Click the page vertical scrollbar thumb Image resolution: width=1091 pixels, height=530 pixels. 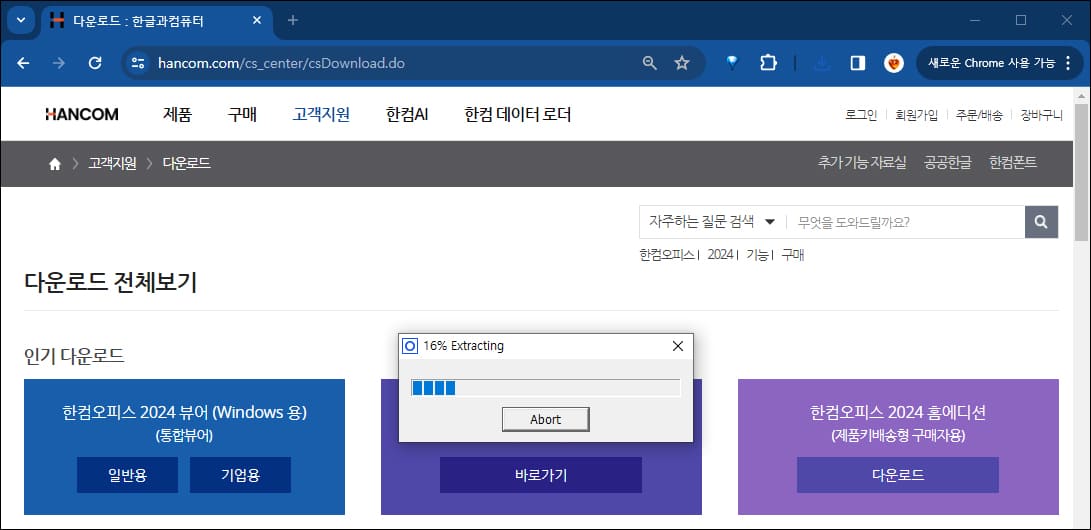click(x=1082, y=172)
